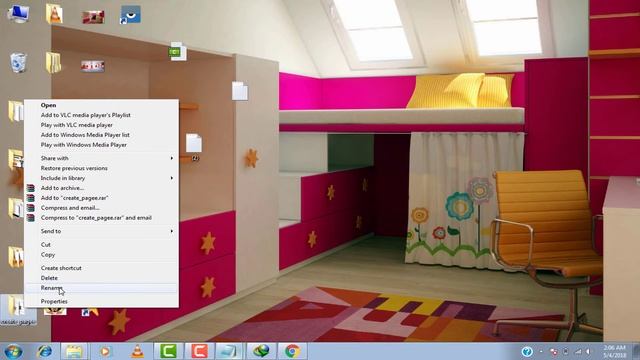Choose Cut in the context menu
This screenshot has width=640, height=360.
click(x=101, y=244)
